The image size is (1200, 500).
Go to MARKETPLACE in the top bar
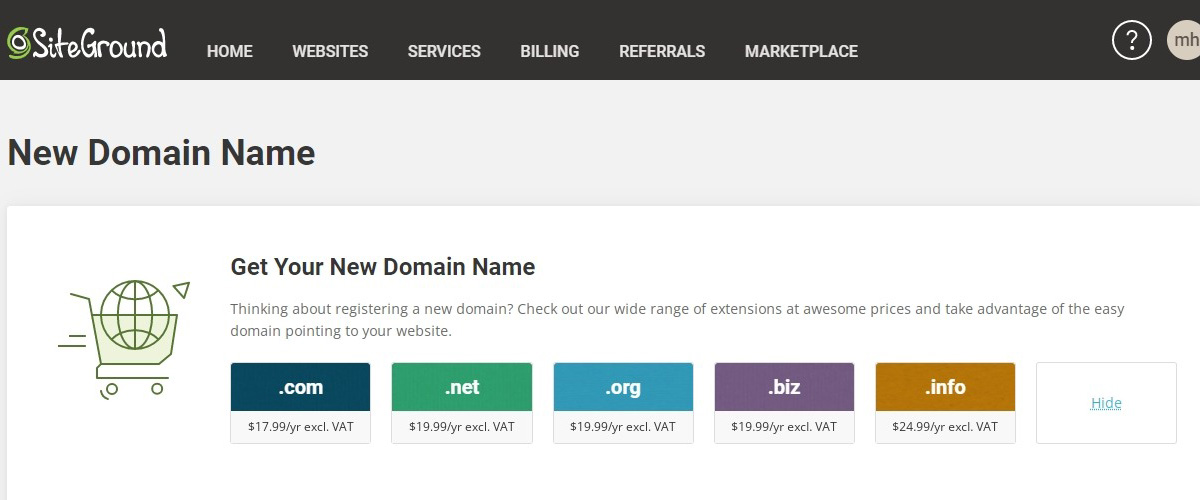pos(801,51)
